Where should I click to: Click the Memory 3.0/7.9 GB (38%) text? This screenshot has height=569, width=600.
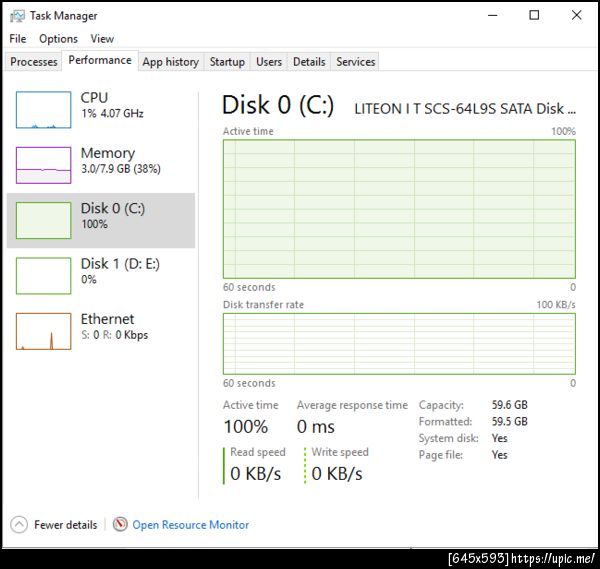point(121,169)
